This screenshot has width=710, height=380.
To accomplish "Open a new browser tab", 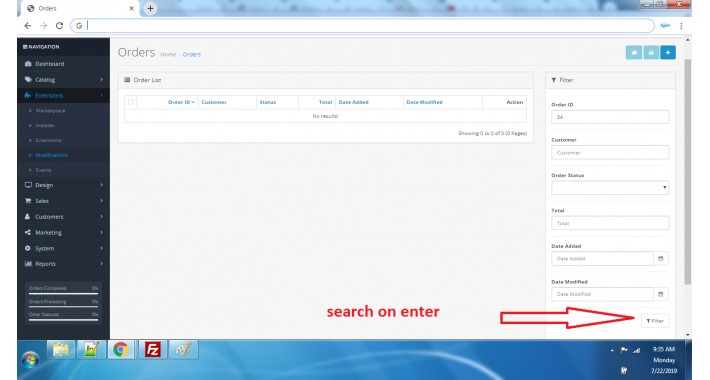I will 150,8.
